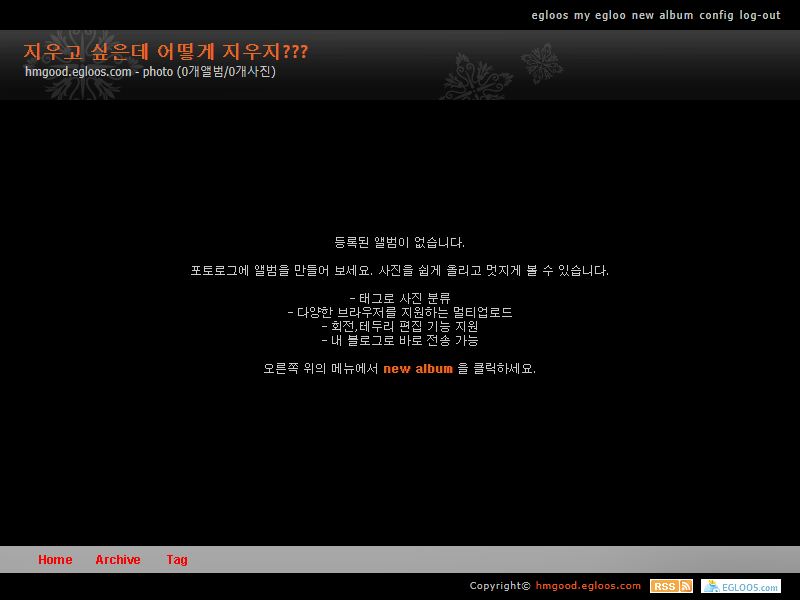Click hmgood.egloos.com - photo subtitle text
The image size is (800, 600).
151,71
